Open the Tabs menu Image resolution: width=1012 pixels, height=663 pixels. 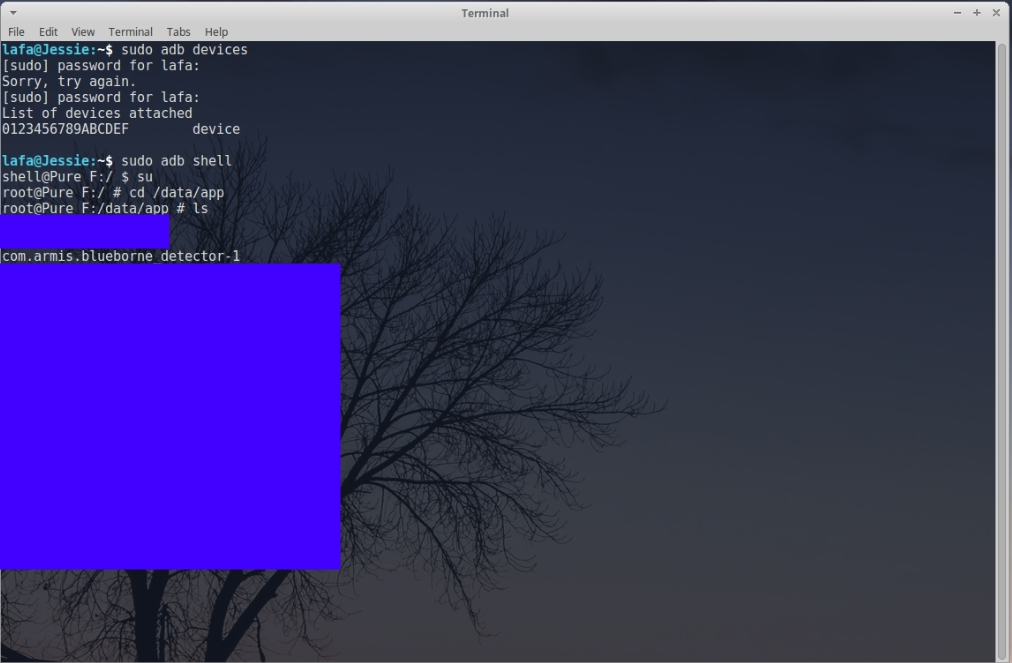pyautogui.click(x=178, y=32)
